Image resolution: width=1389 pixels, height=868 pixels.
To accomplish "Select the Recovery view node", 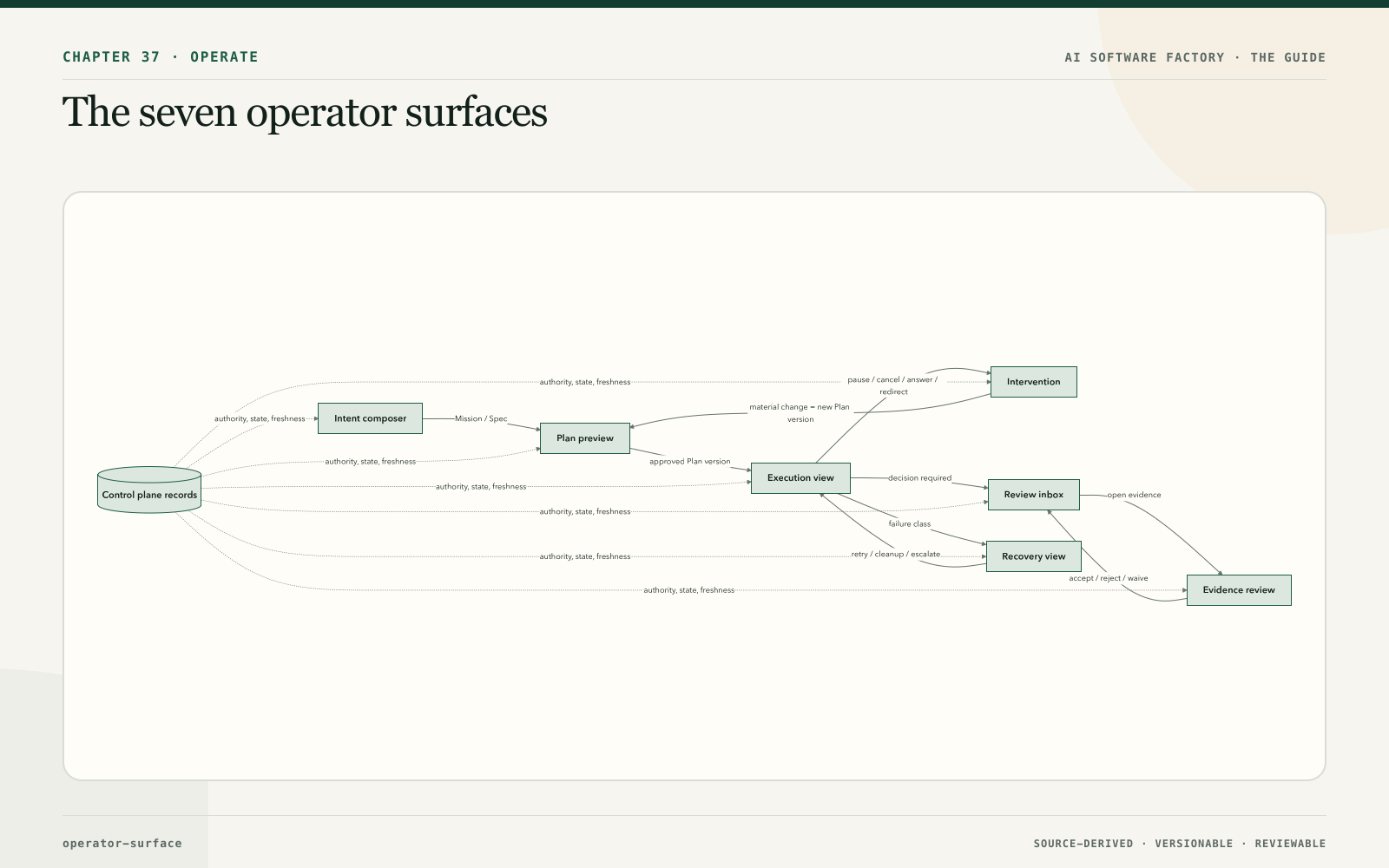I will (1034, 556).
